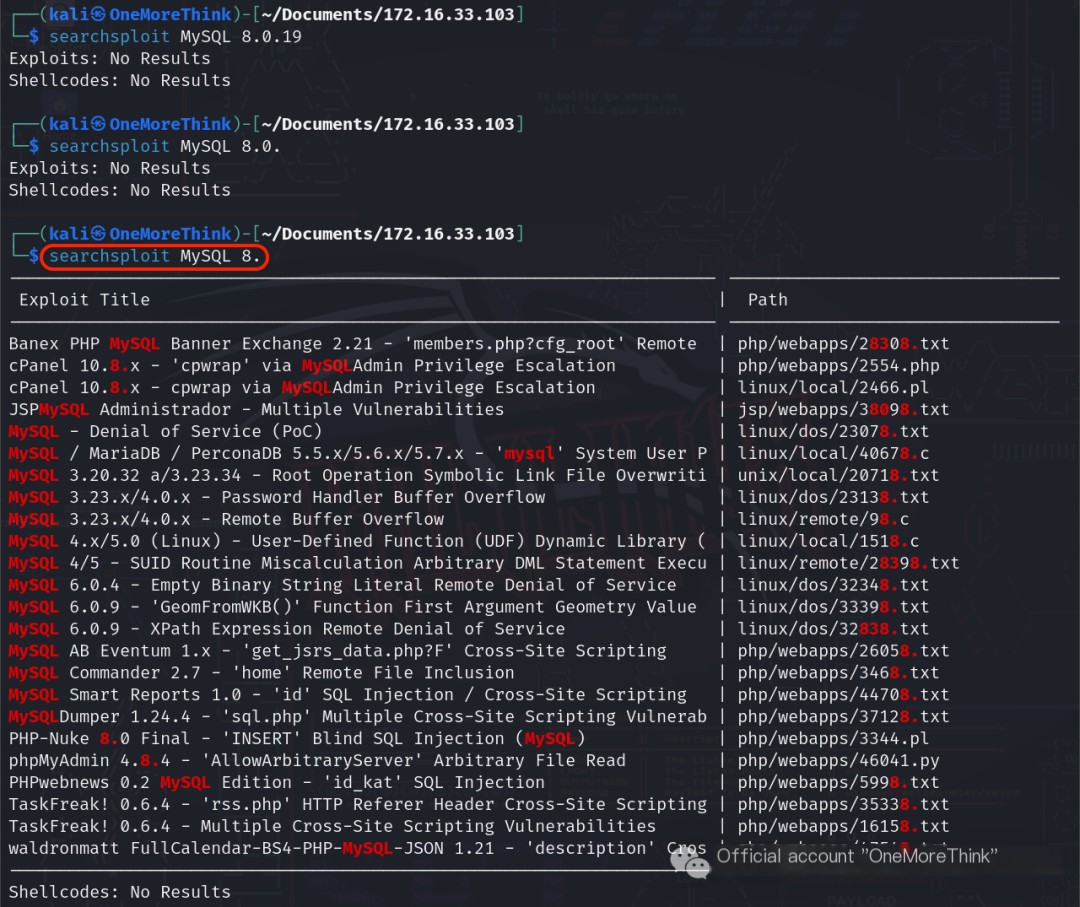Select 'Password Handler Buffer Overflow' exploit title
The height and width of the screenshot is (907, 1080).
[277, 498]
